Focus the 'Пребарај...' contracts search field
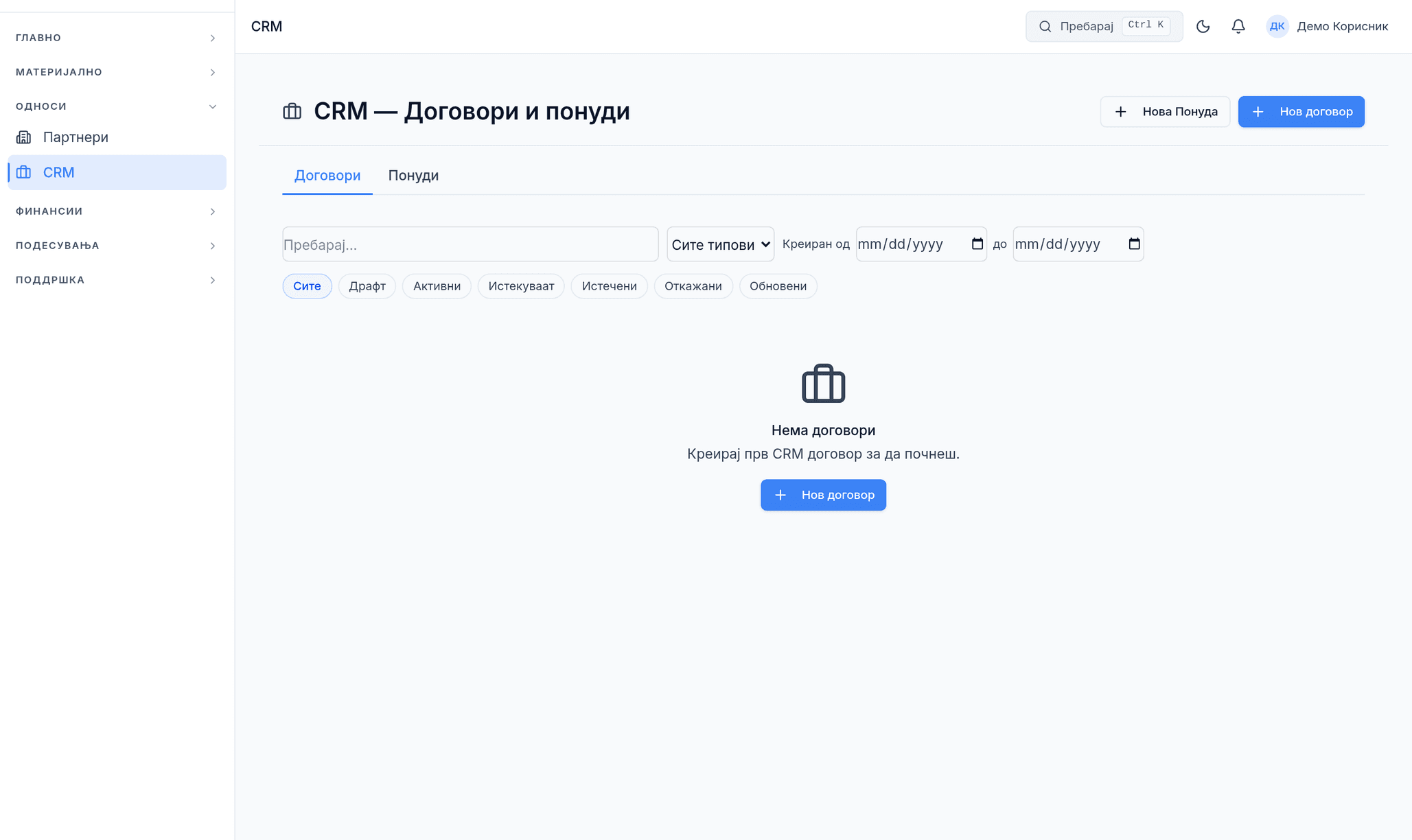The width and height of the screenshot is (1412, 840). [470, 244]
